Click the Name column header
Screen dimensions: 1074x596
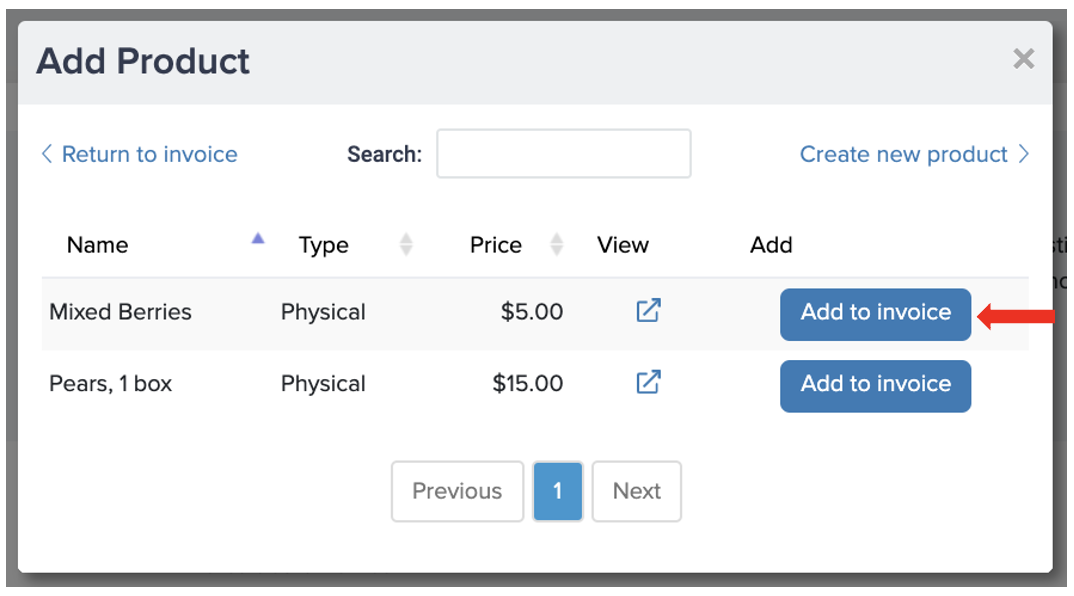97,245
